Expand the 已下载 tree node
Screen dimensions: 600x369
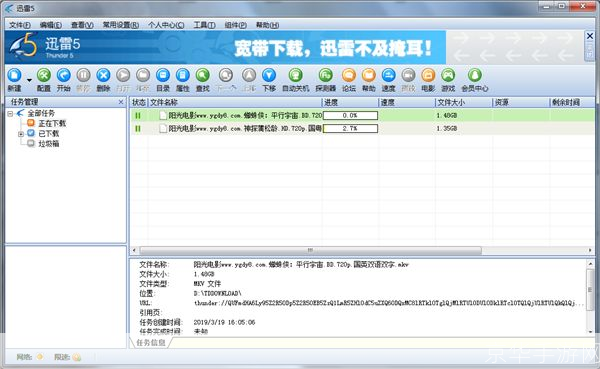point(21,134)
